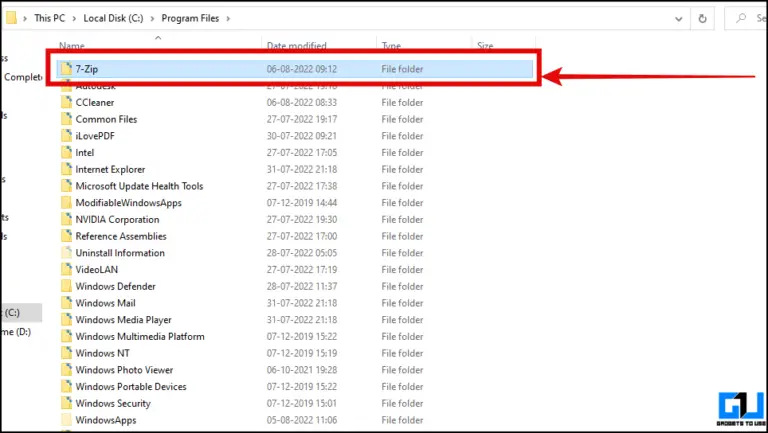The height and width of the screenshot is (433, 768).
Task: Sort by Date modified column header
Action: pos(296,46)
